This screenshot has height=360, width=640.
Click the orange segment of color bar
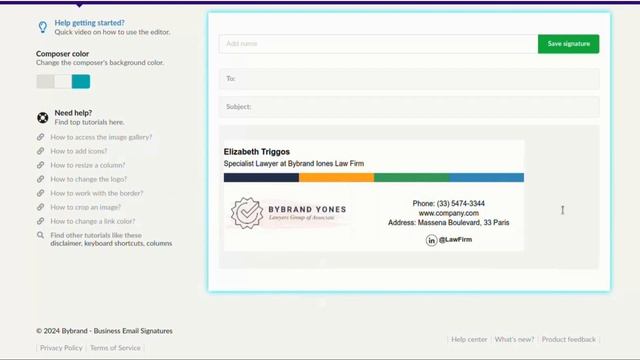(336, 177)
